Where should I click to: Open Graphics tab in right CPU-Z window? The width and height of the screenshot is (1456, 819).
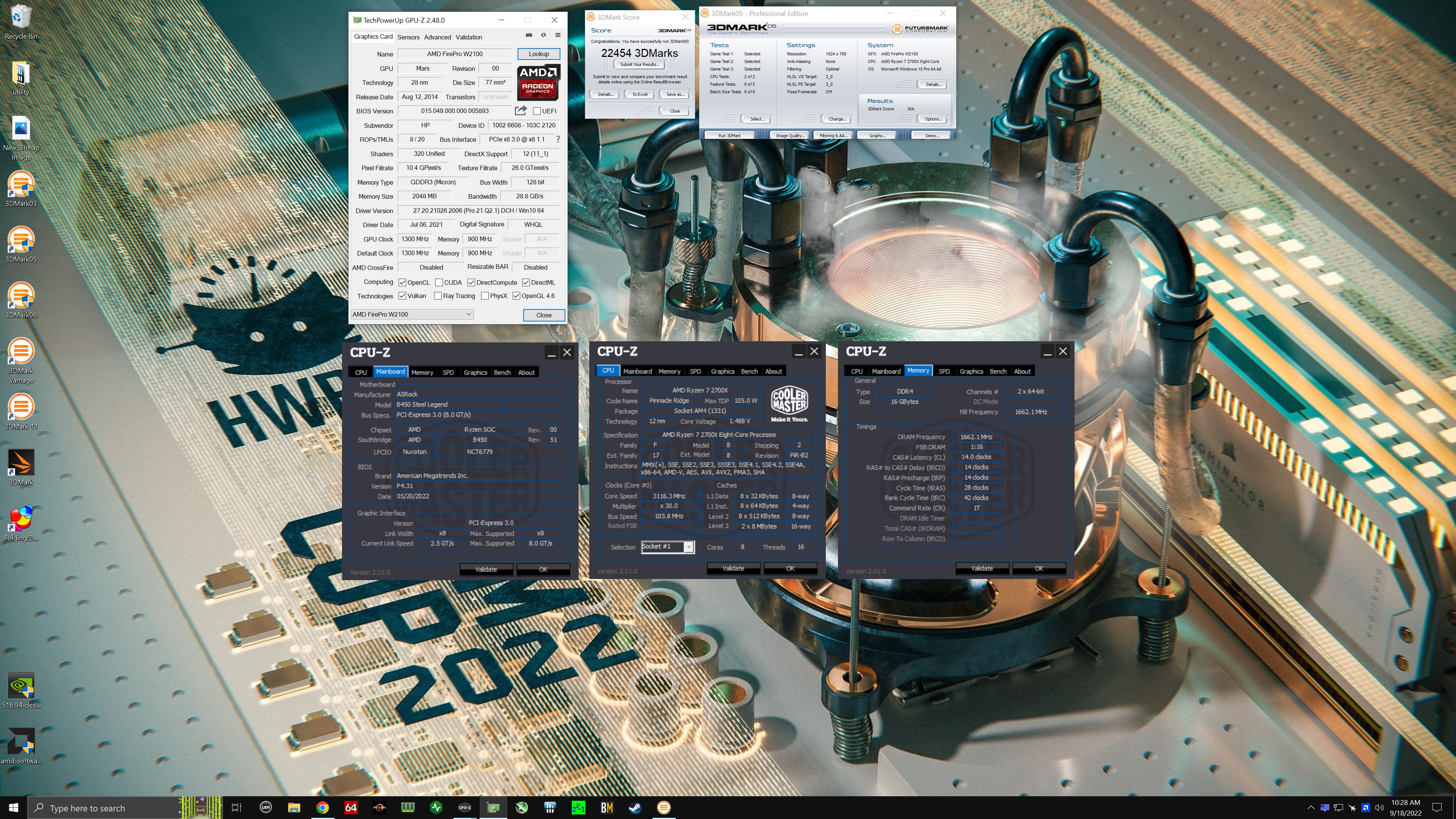[971, 371]
